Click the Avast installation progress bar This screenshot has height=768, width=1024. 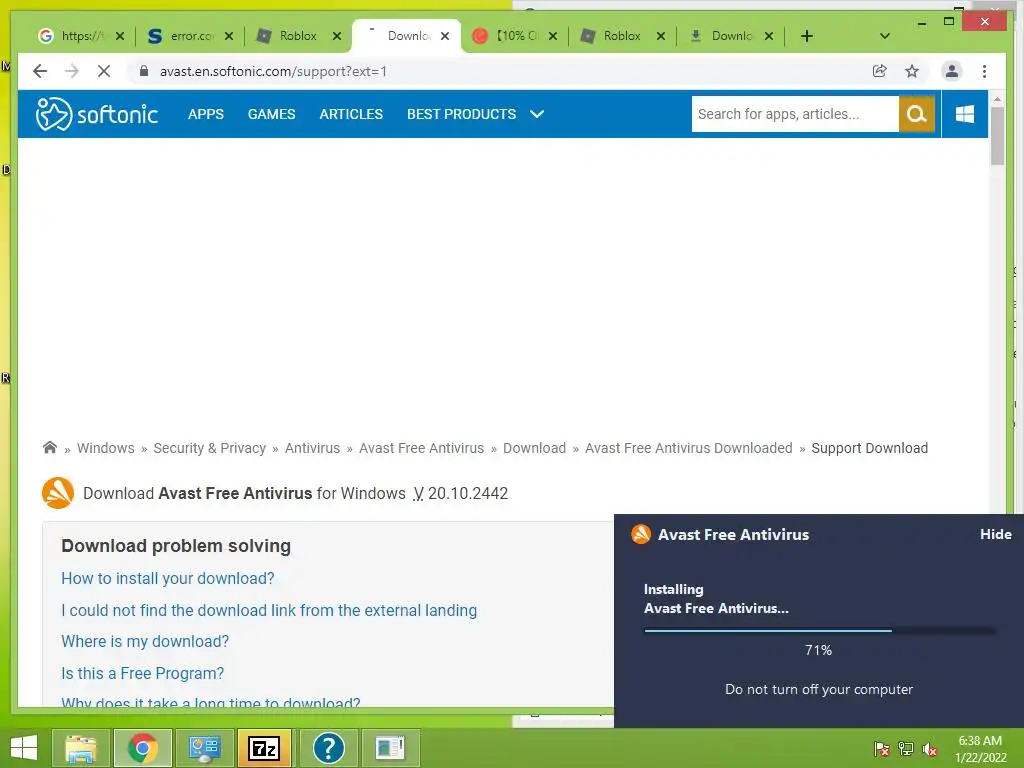click(x=820, y=631)
